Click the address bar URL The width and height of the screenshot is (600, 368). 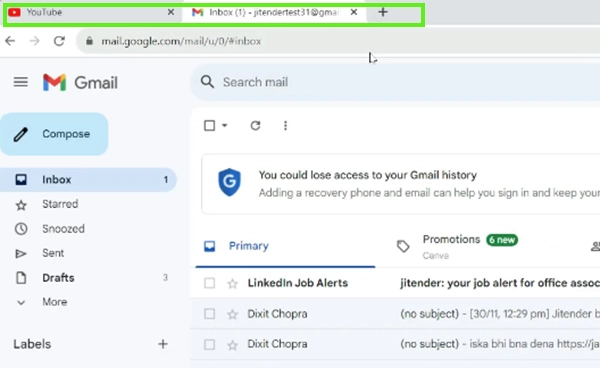181,41
